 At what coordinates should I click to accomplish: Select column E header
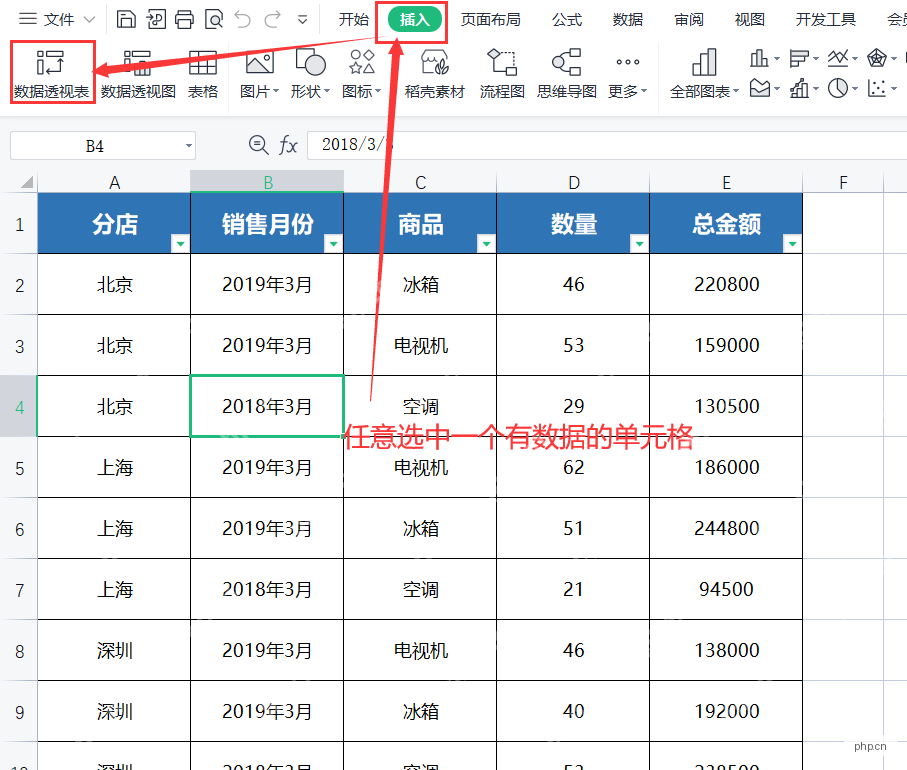(726, 182)
